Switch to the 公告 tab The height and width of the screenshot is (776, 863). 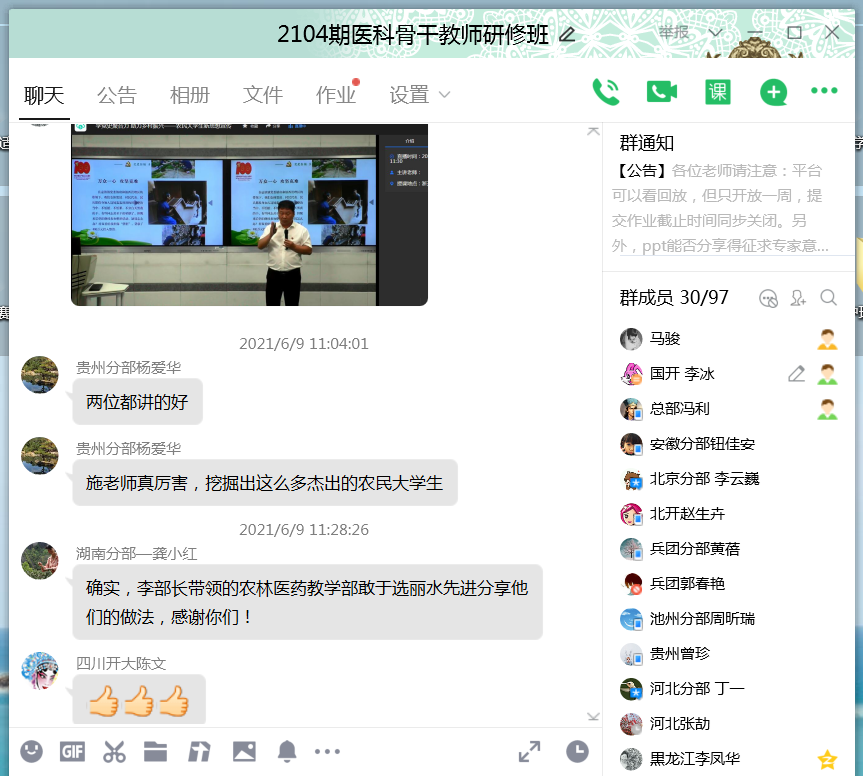coord(116,95)
